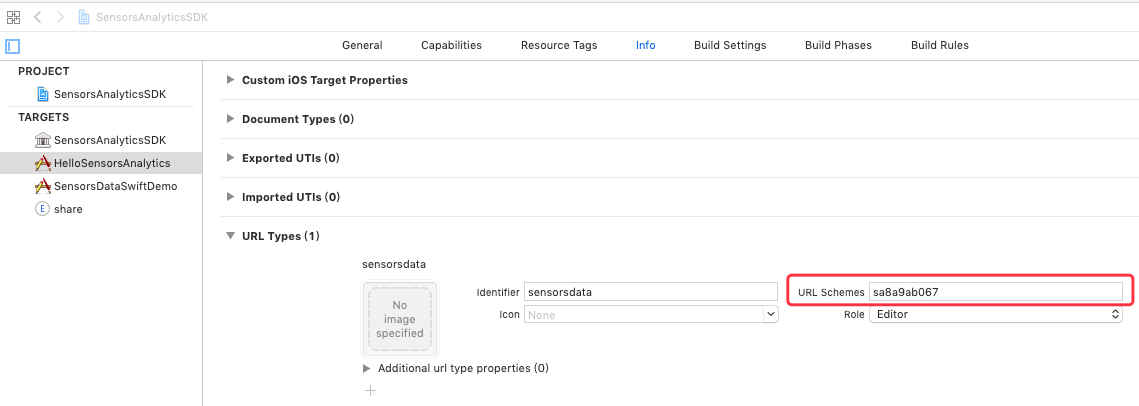Go forward with the right chevron
This screenshot has width=1139, height=406.
coord(61,17)
